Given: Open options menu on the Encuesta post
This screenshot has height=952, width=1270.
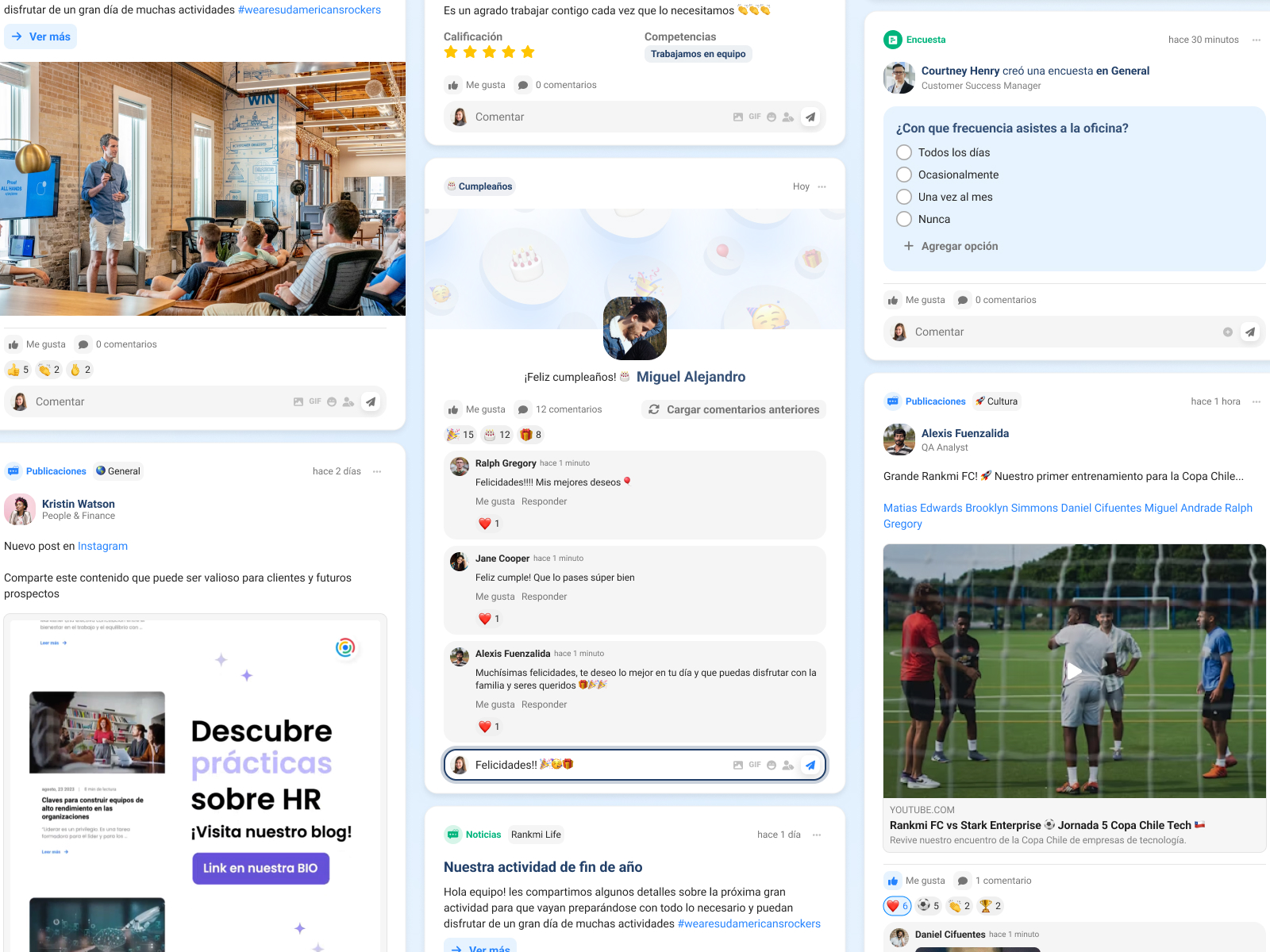Looking at the screenshot, I should click(1257, 40).
